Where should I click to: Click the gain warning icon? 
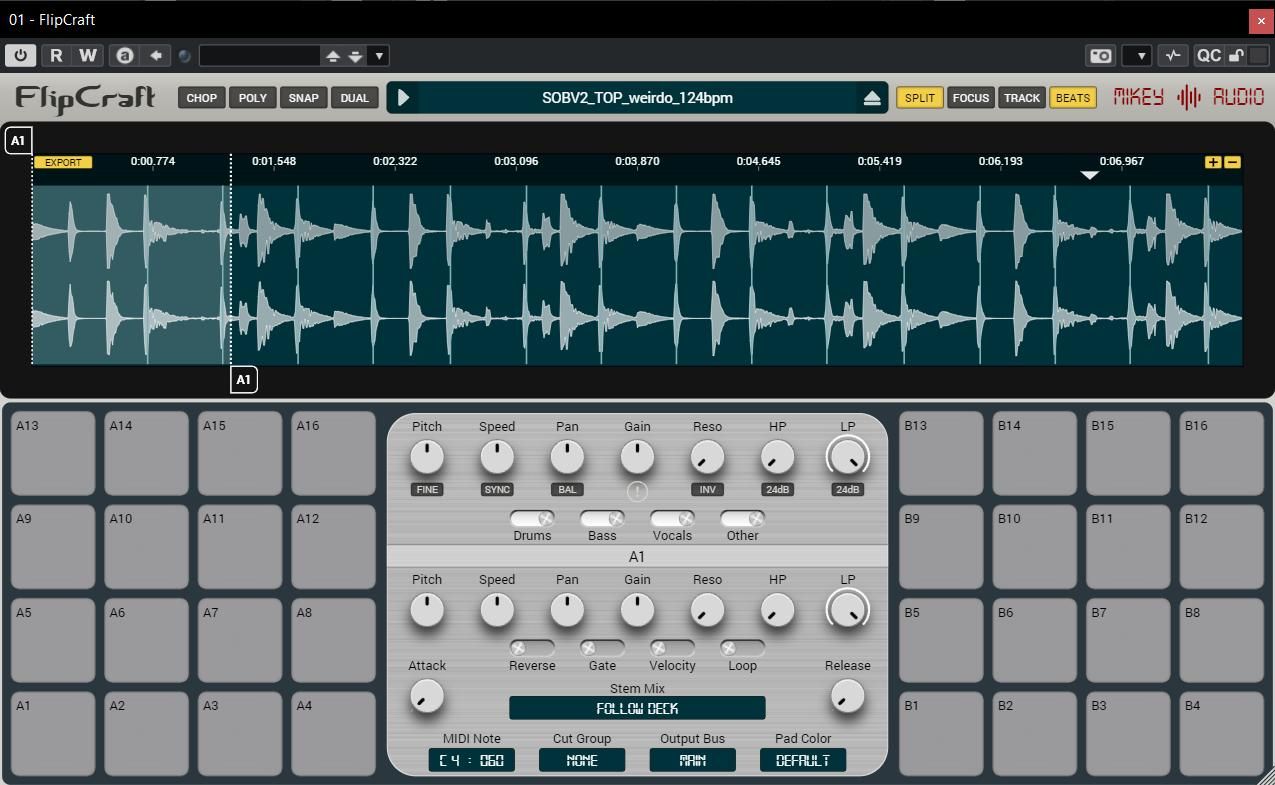(637, 490)
